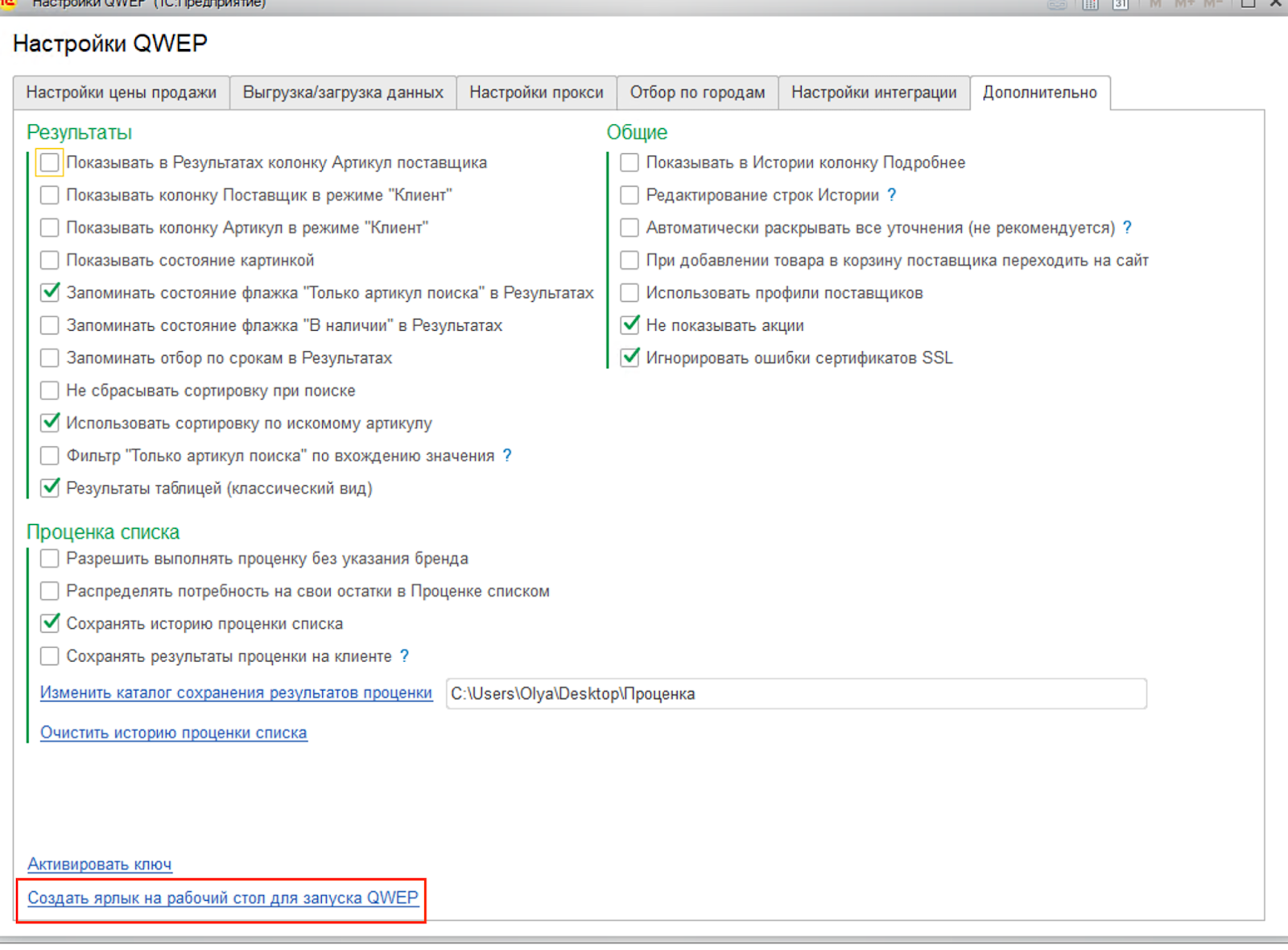Check Разрешить выполнять проценку без указания бренда

(50, 559)
